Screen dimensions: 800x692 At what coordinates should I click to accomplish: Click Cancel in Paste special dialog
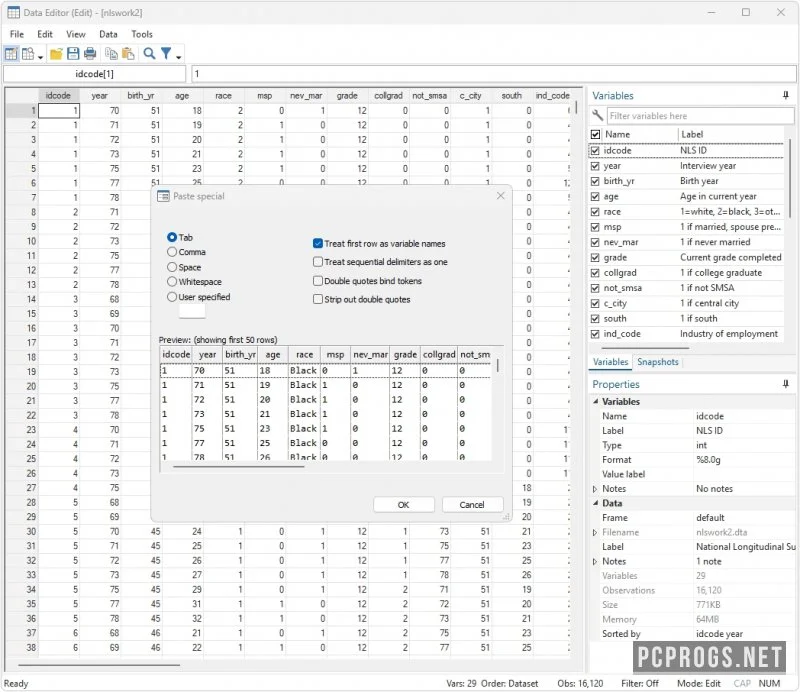pos(472,505)
